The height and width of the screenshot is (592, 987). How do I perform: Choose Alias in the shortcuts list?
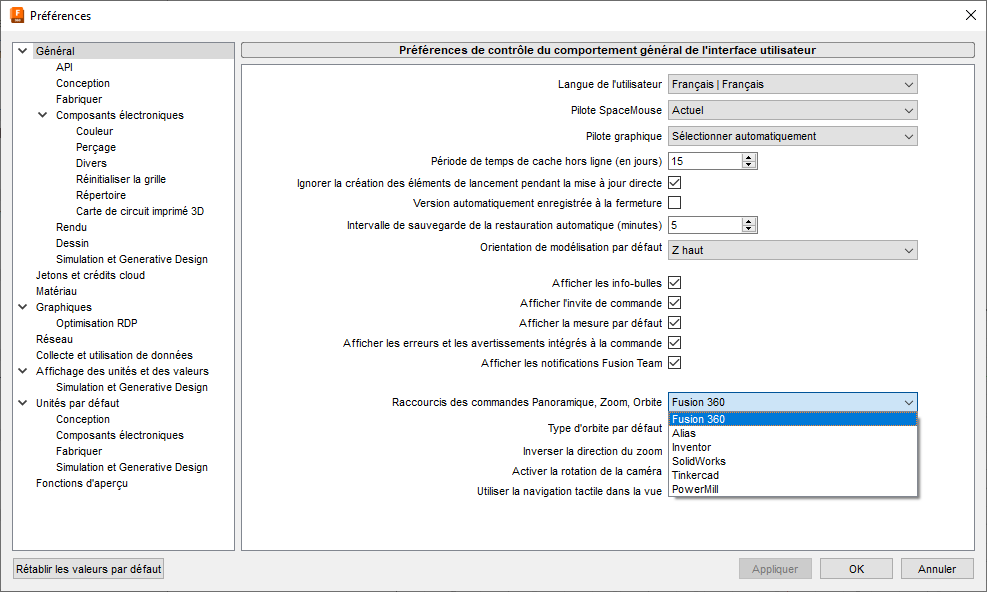tap(792, 433)
